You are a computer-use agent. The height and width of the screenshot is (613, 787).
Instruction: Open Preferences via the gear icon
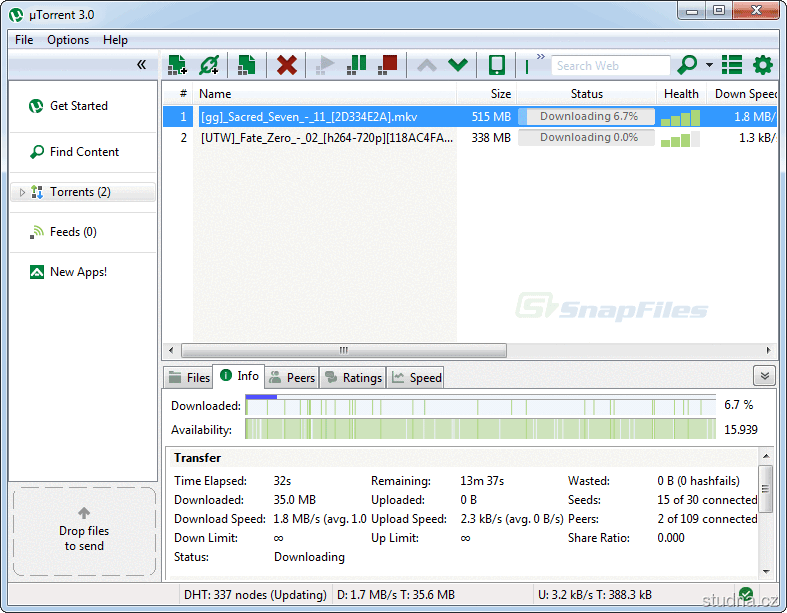(x=763, y=65)
